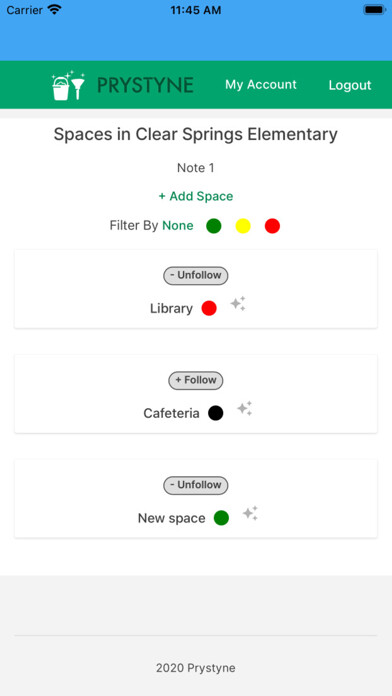This screenshot has width=392, height=696.
Task: Click the black status dot next to Cafeteria
Action: (216, 413)
